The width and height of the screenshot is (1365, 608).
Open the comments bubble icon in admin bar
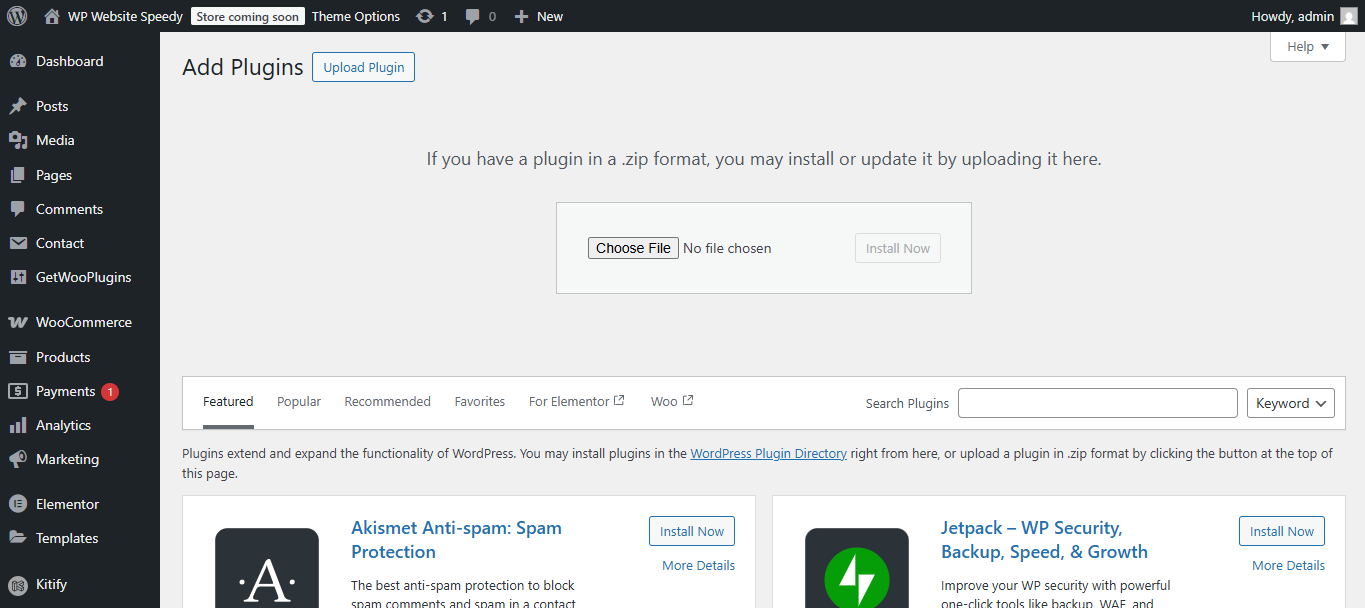coord(472,16)
